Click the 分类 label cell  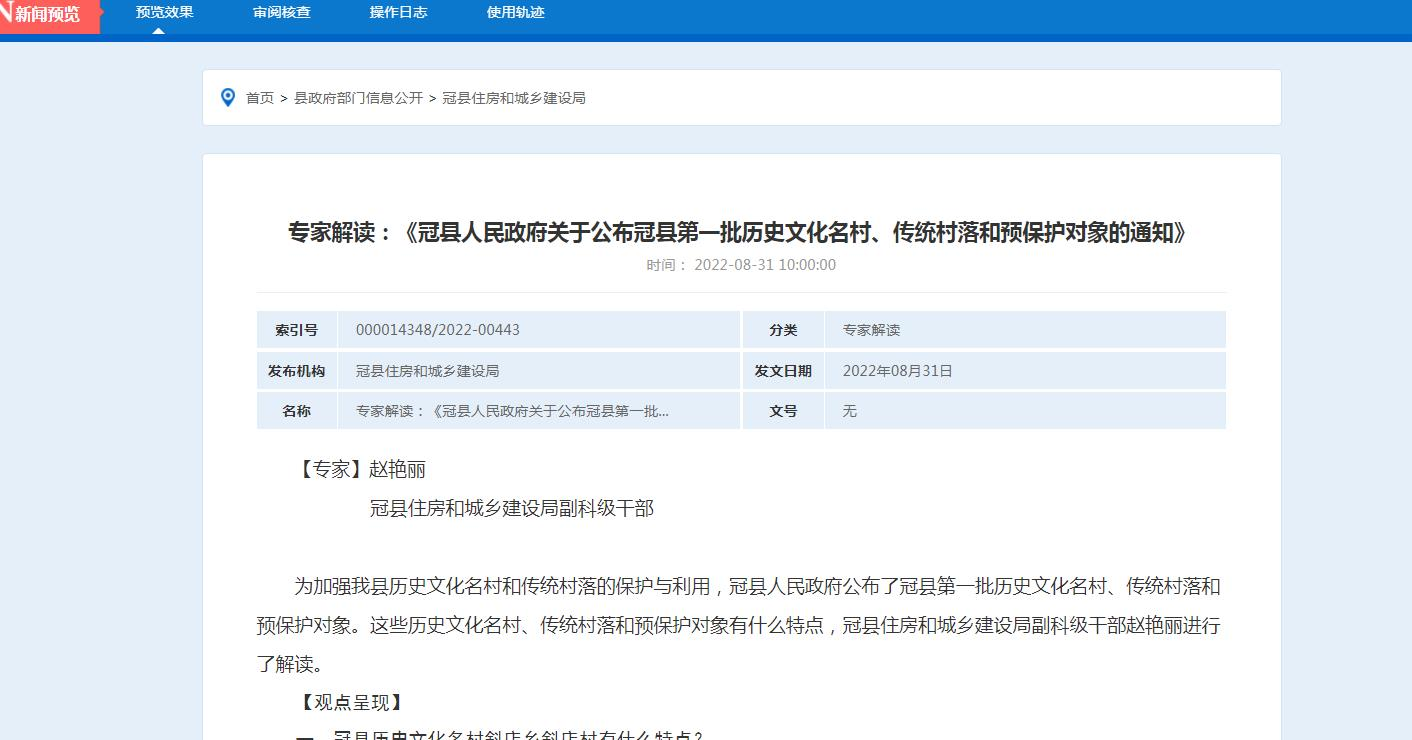(x=783, y=330)
